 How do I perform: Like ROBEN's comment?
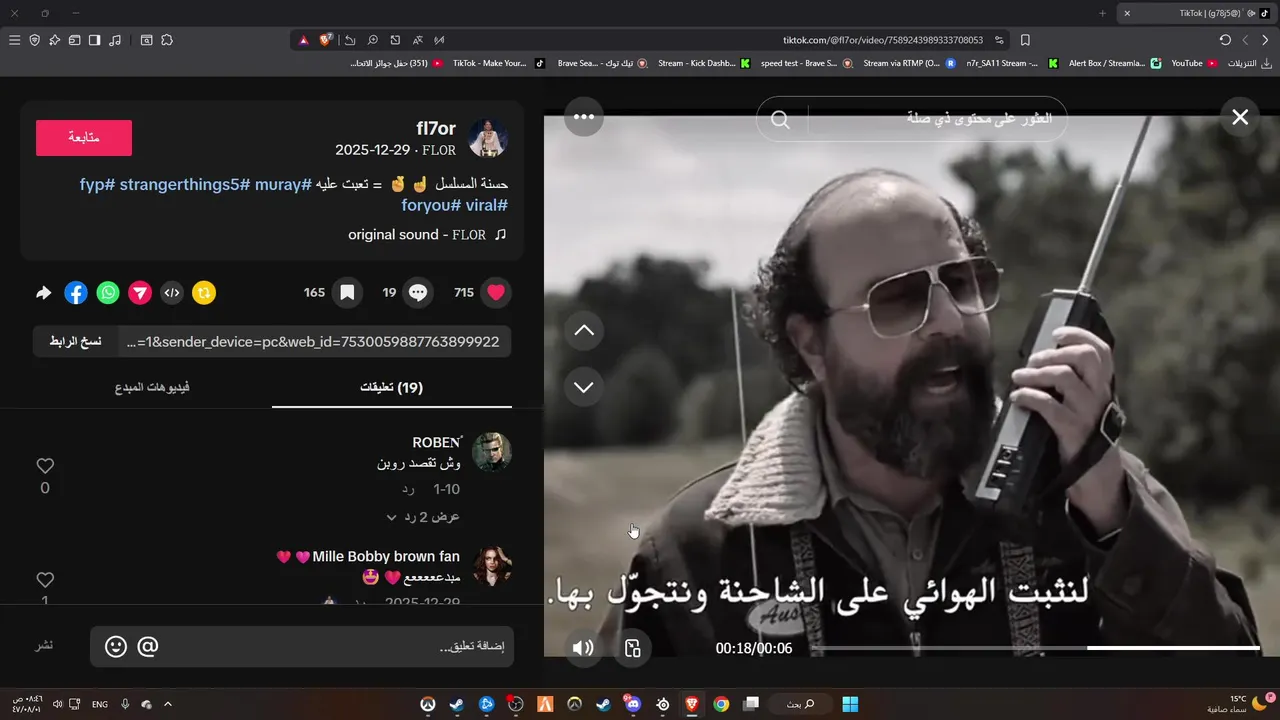(45, 466)
